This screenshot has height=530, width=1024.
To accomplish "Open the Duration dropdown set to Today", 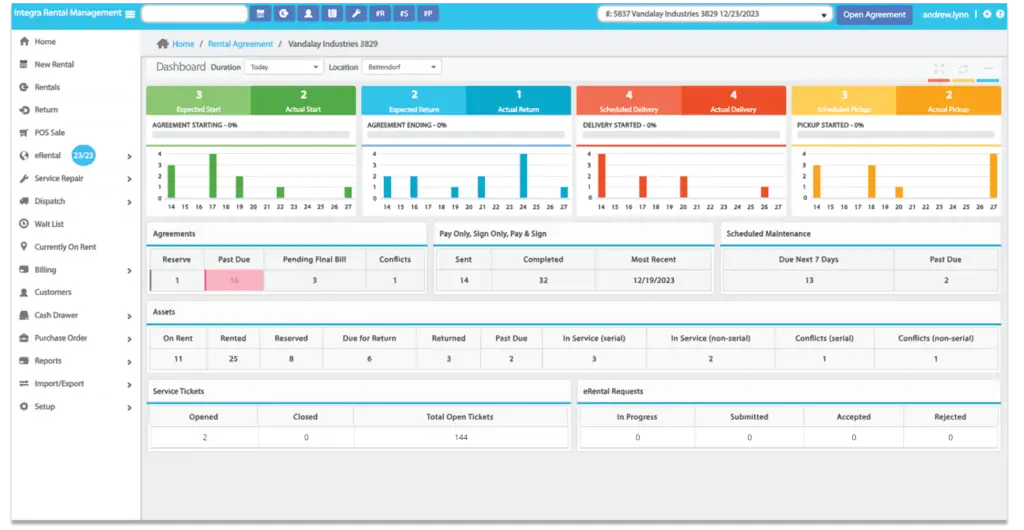I will [x=283, y=67].
